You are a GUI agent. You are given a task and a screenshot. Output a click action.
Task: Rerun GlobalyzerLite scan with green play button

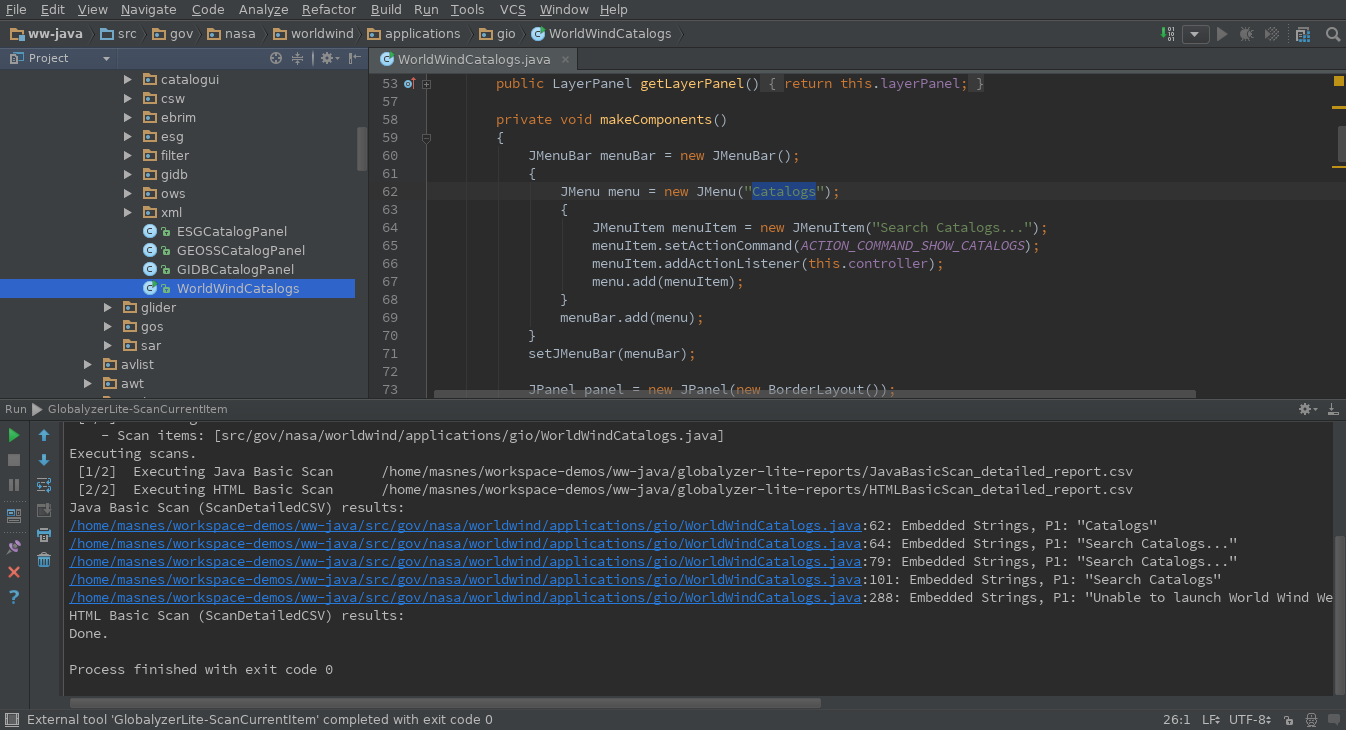coord(14,435)
